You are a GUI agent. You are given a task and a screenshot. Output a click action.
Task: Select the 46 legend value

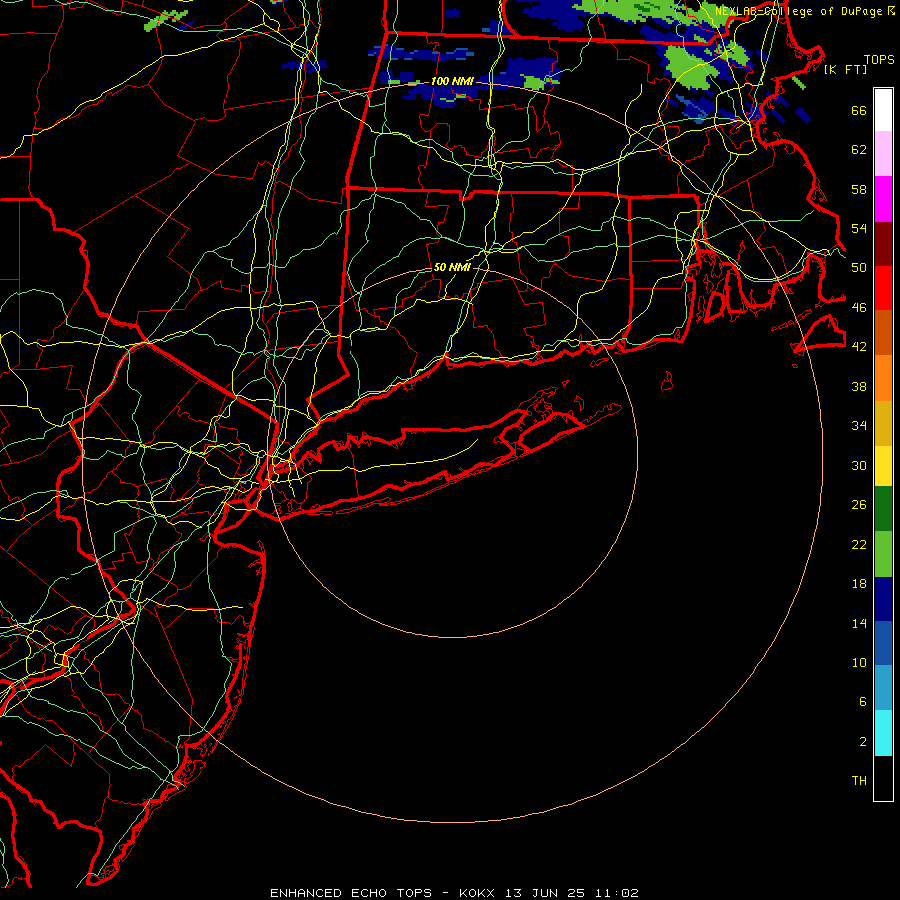(859, 308)
